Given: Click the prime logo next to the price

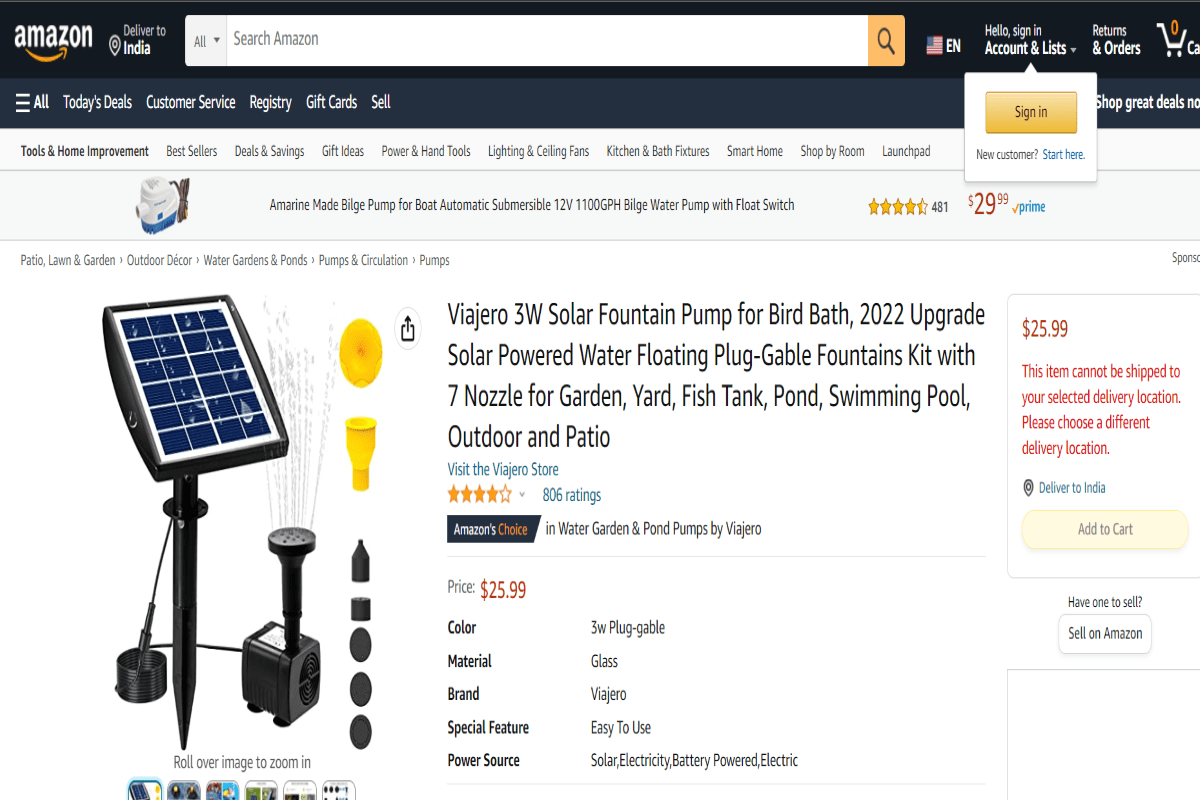Looking at the screenshot, I should click(x=1027, y=207).
